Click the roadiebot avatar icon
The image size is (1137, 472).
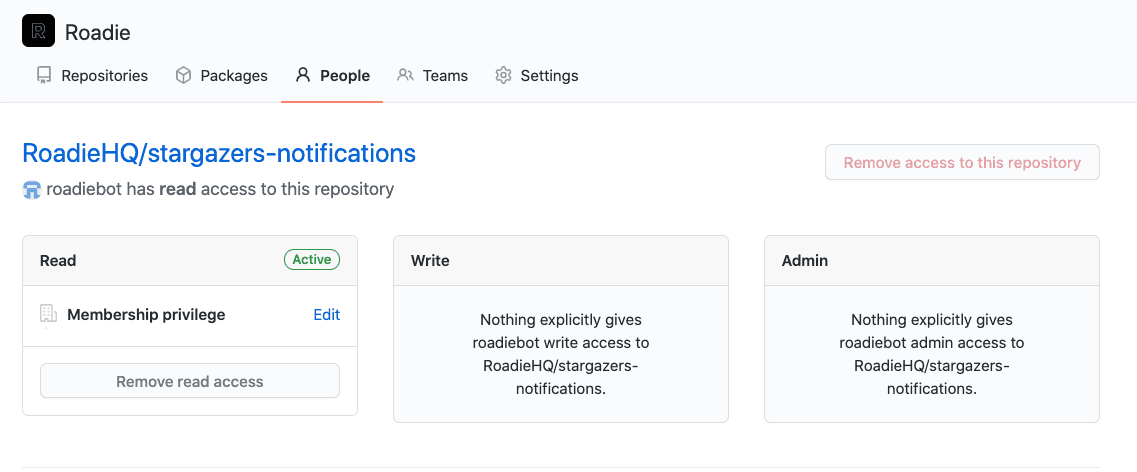click(x=32, y=190)
